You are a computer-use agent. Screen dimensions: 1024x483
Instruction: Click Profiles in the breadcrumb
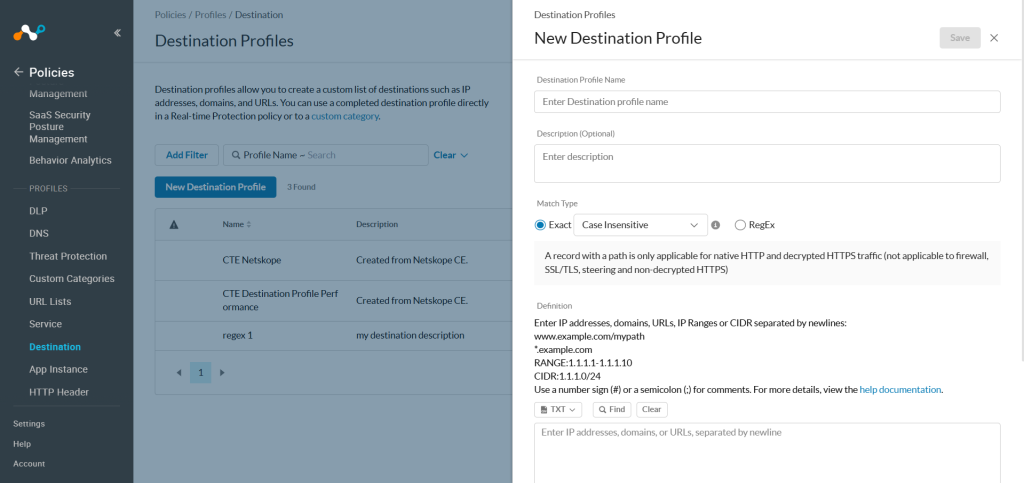210,14
